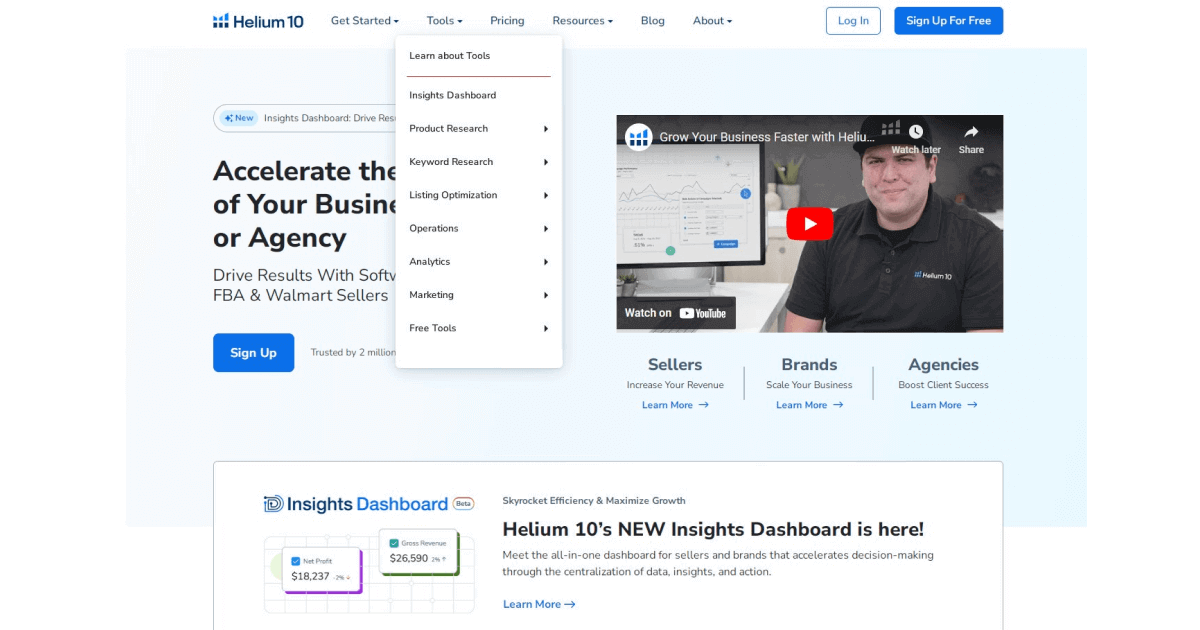This screenshot has height=630, width=1200.
Task: Expand Operations submenu
Action: pyautogui.click(x=479, y=228)
